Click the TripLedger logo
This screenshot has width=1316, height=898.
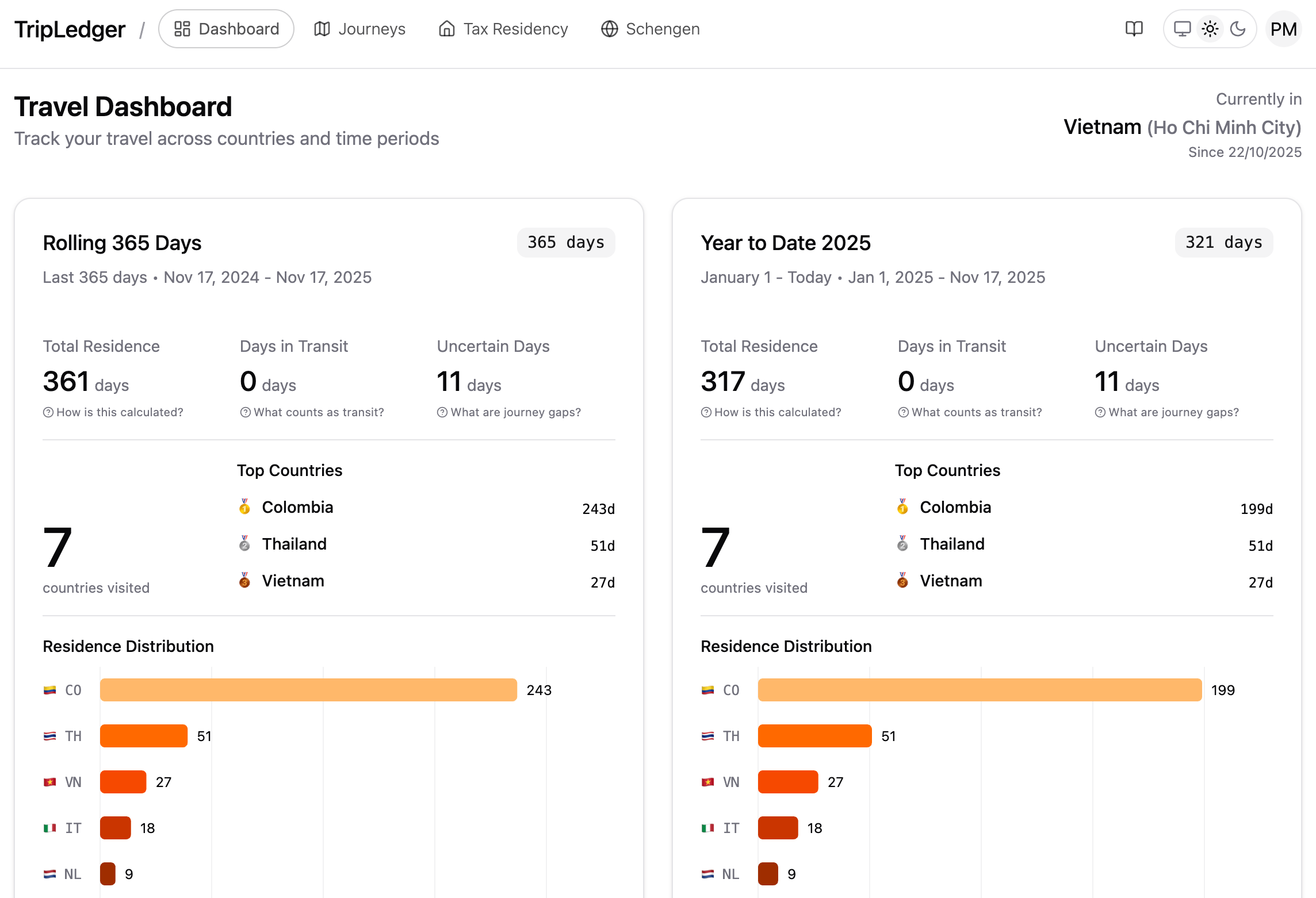pos(70,28)
